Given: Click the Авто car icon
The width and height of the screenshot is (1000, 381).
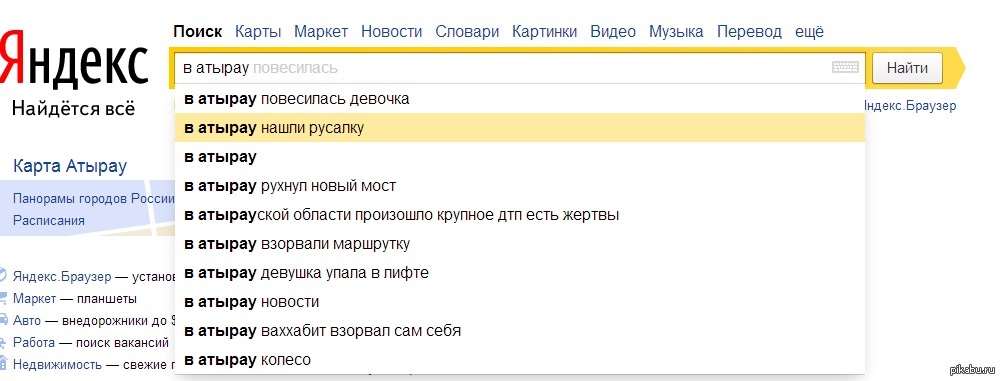Looking at the screenshot, I should coord(3,320).
